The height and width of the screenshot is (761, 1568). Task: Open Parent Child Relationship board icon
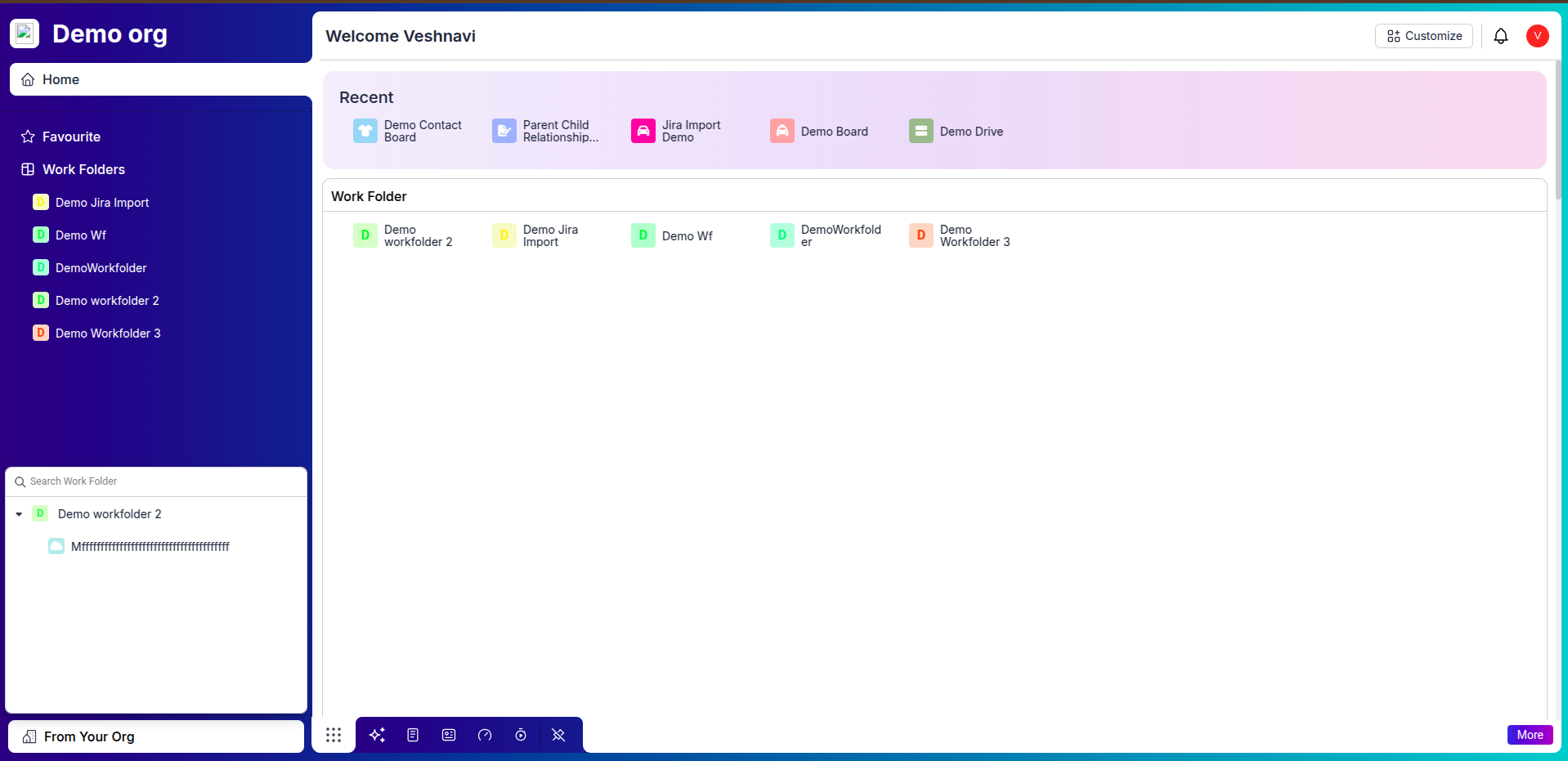coord(504,131)
